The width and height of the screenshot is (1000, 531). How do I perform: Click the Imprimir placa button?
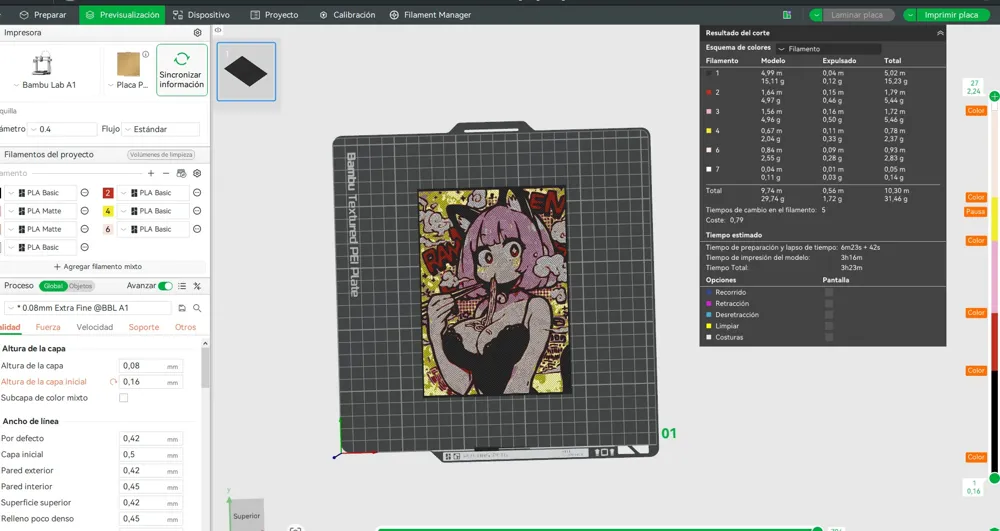tap(951, 15)
